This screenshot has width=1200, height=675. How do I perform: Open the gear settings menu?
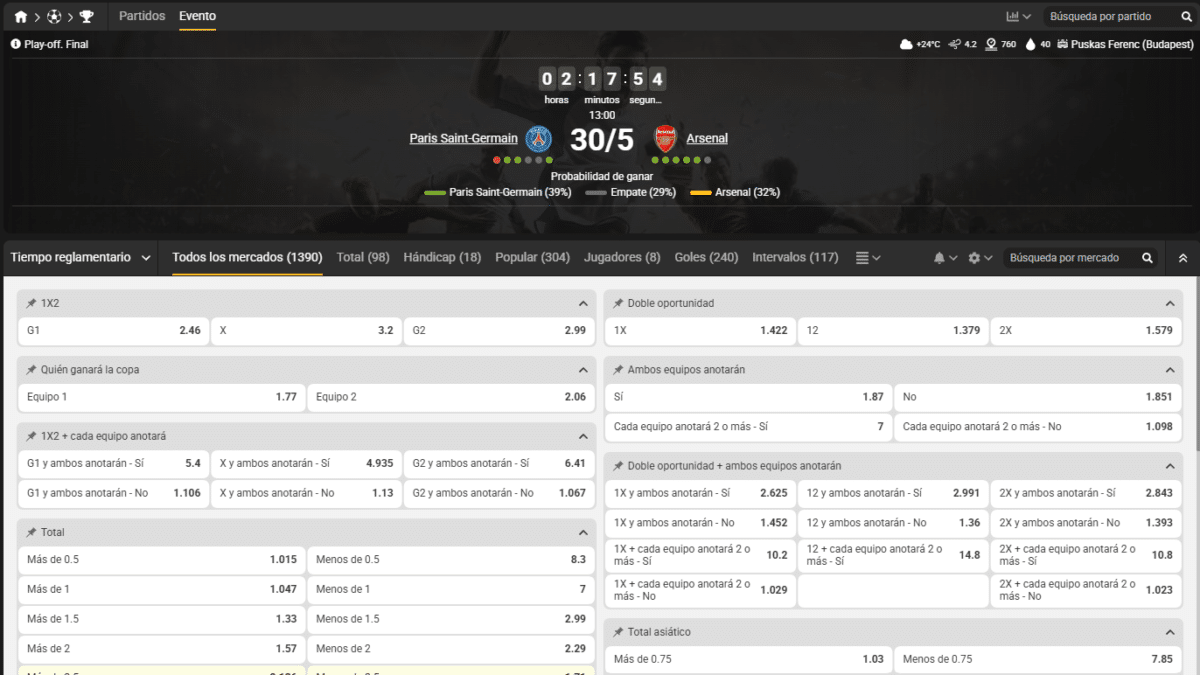pos(980,258)
